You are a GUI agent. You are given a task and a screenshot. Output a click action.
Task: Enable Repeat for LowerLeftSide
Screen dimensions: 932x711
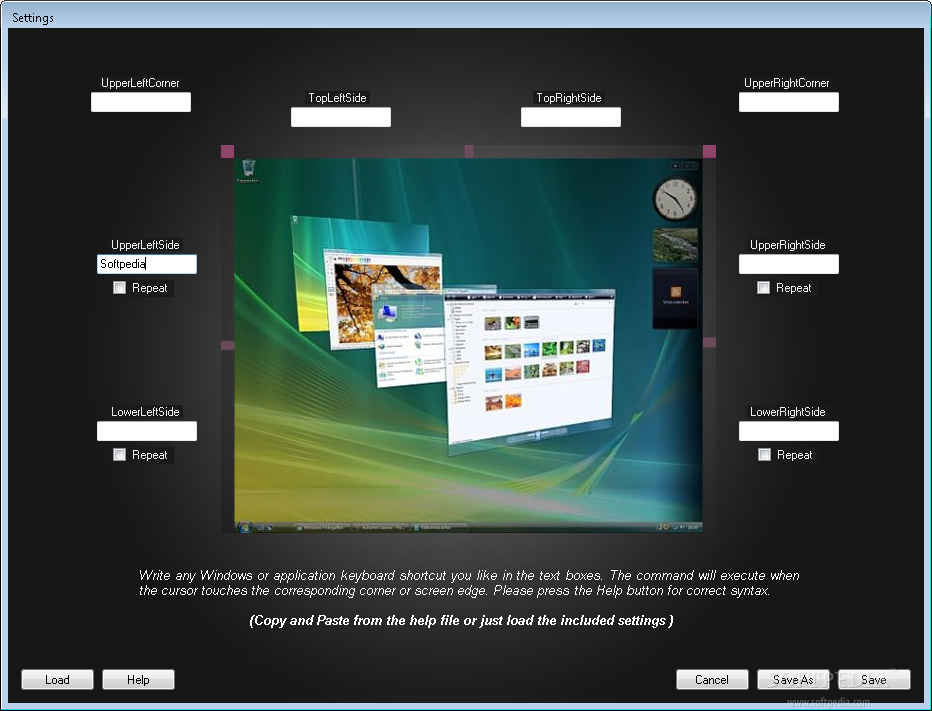coord(119,455)
